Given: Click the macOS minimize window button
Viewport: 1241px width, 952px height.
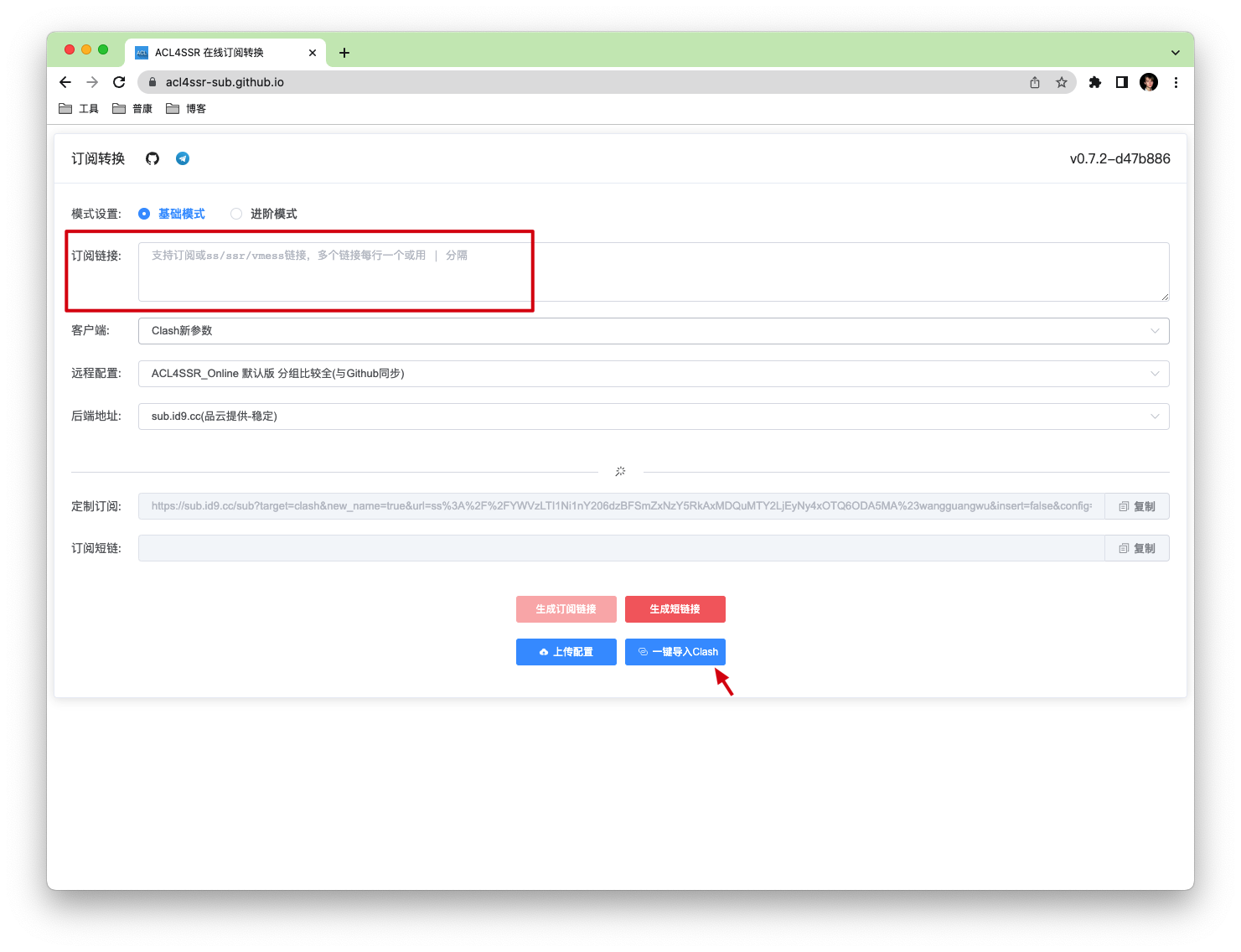Looking at the screenshot, I should click(x=86, y=49).
